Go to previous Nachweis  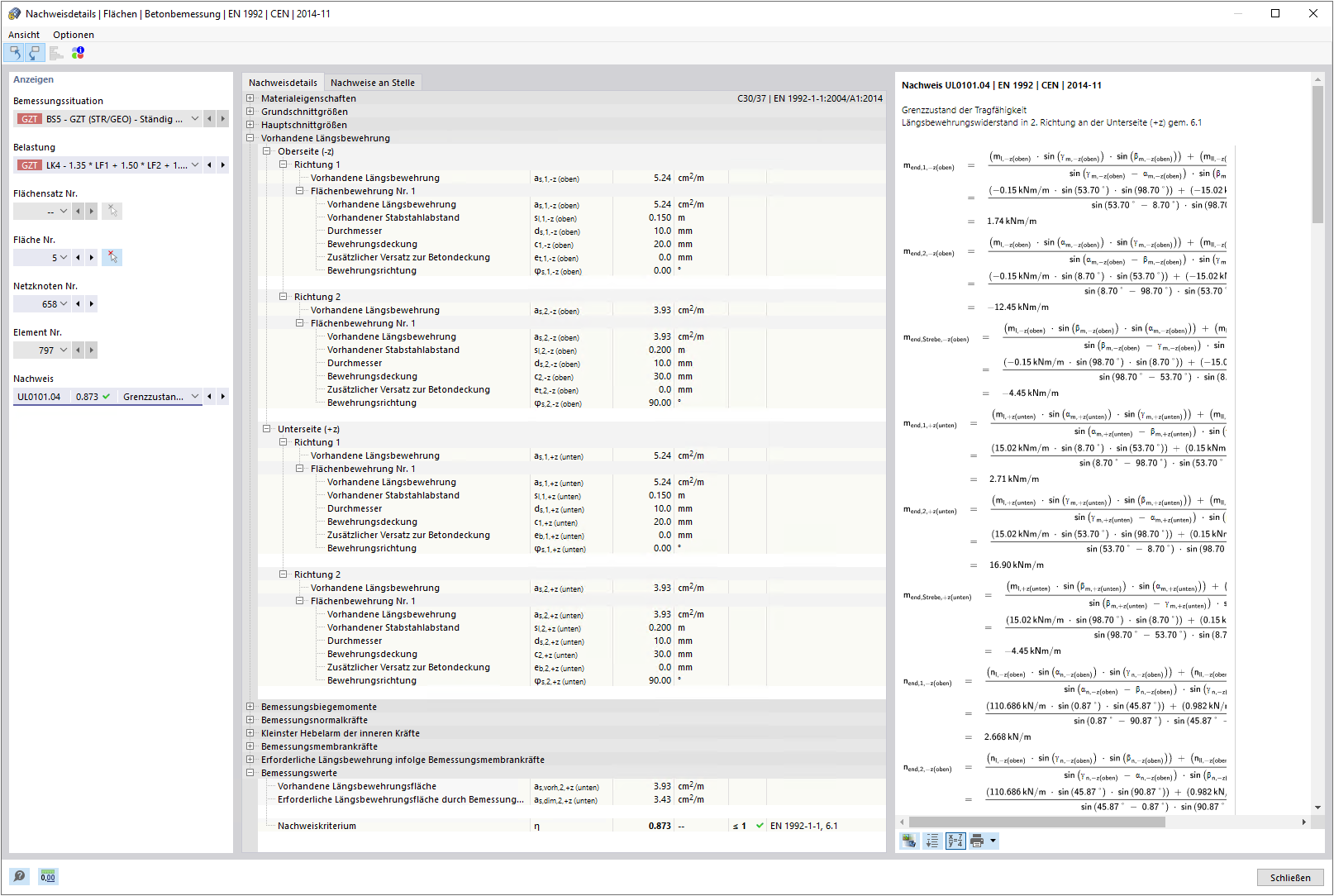tap(210, 397)
